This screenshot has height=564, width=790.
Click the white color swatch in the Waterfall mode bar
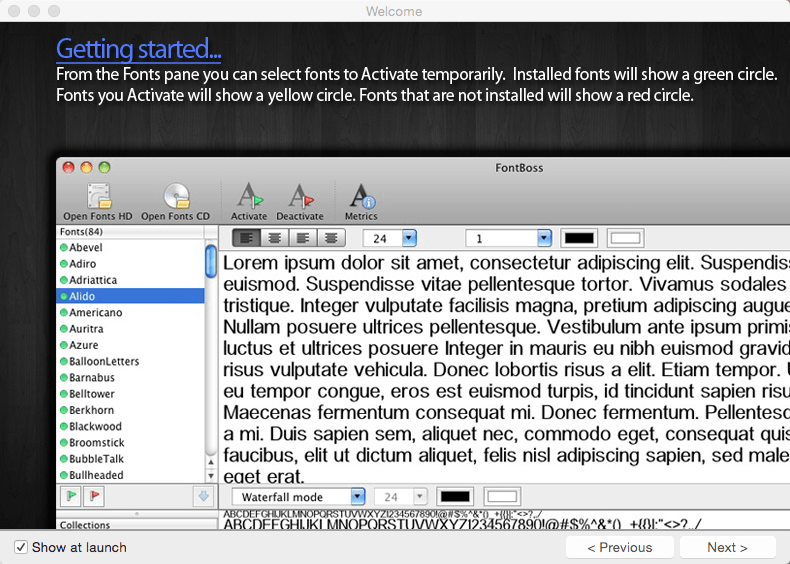coord(502,496)
